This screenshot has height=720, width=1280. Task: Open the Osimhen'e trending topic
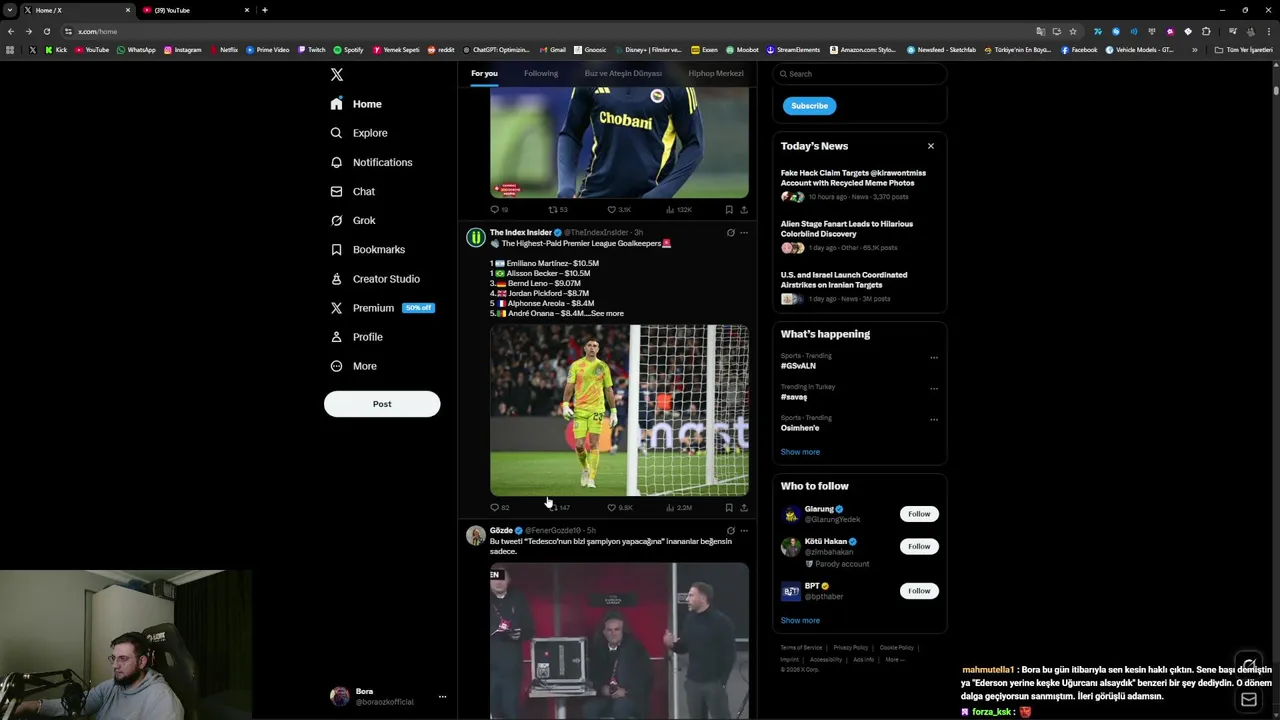pos(800,428)
